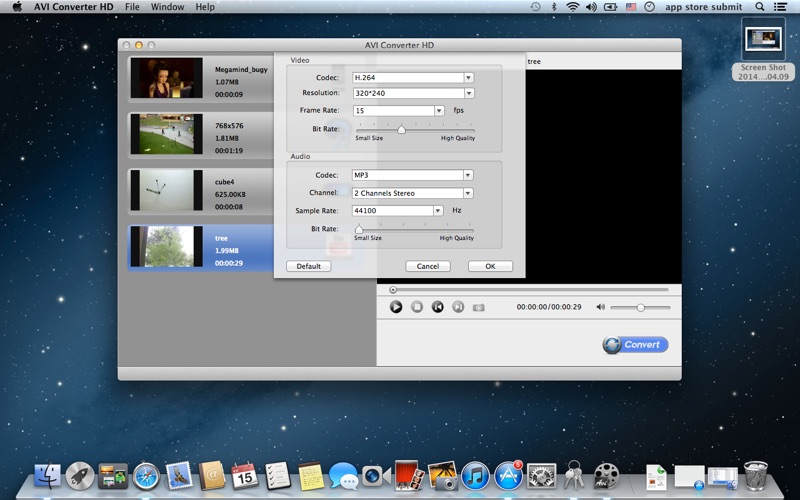Mute audio using the speaker icon
Screen dimensions: 800x500
point(600,307)
